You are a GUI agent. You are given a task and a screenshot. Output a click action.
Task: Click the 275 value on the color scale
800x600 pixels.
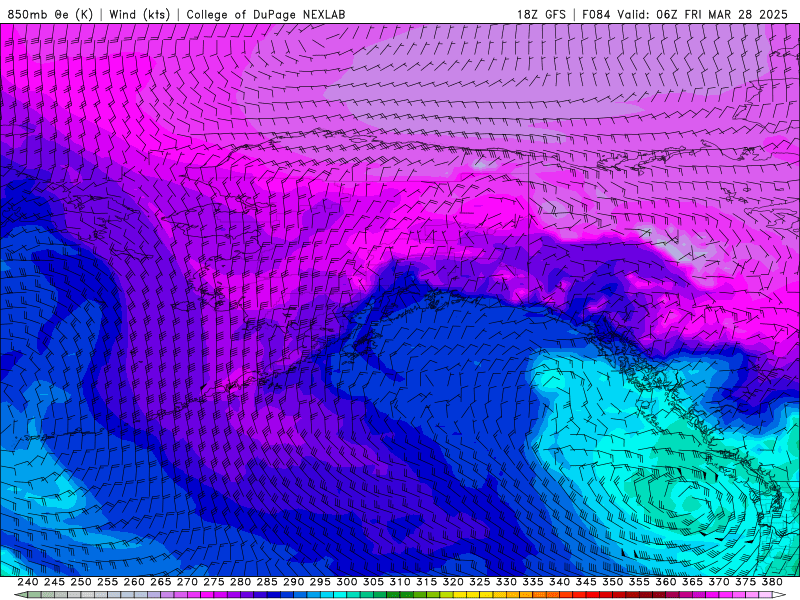[x=214, y=582]
